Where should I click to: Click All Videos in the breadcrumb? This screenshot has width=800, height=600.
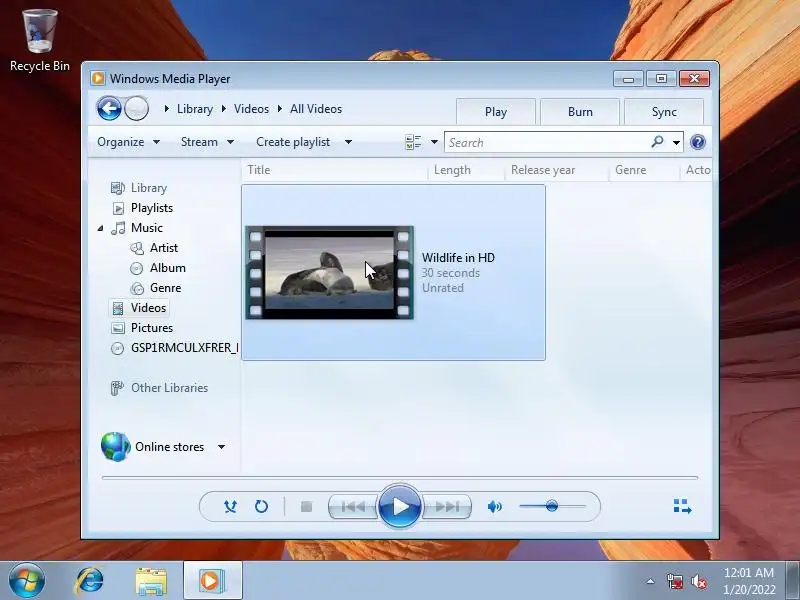316,109
